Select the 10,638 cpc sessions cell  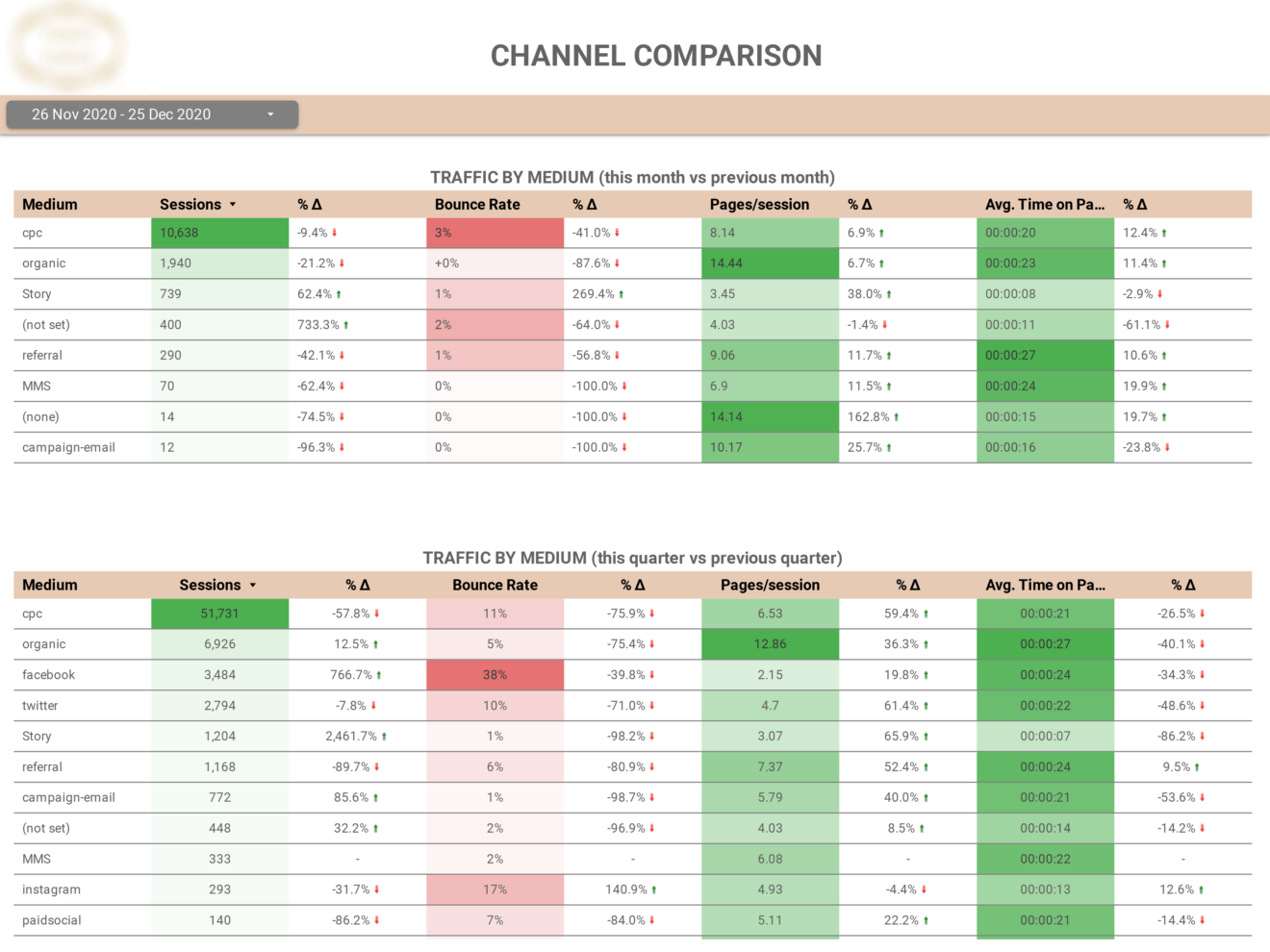pos(219,233)
